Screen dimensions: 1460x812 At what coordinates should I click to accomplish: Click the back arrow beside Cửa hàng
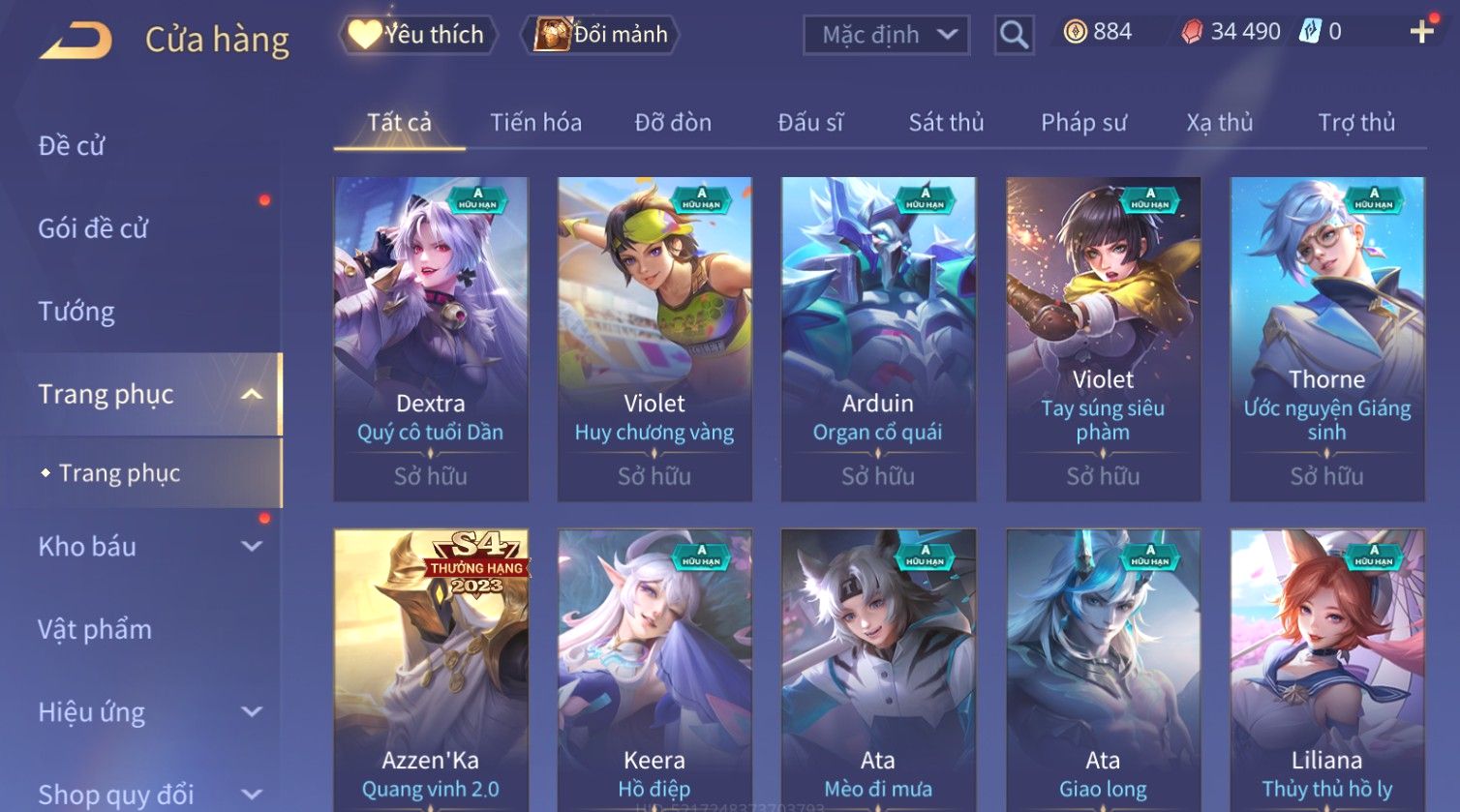(76, 41)
